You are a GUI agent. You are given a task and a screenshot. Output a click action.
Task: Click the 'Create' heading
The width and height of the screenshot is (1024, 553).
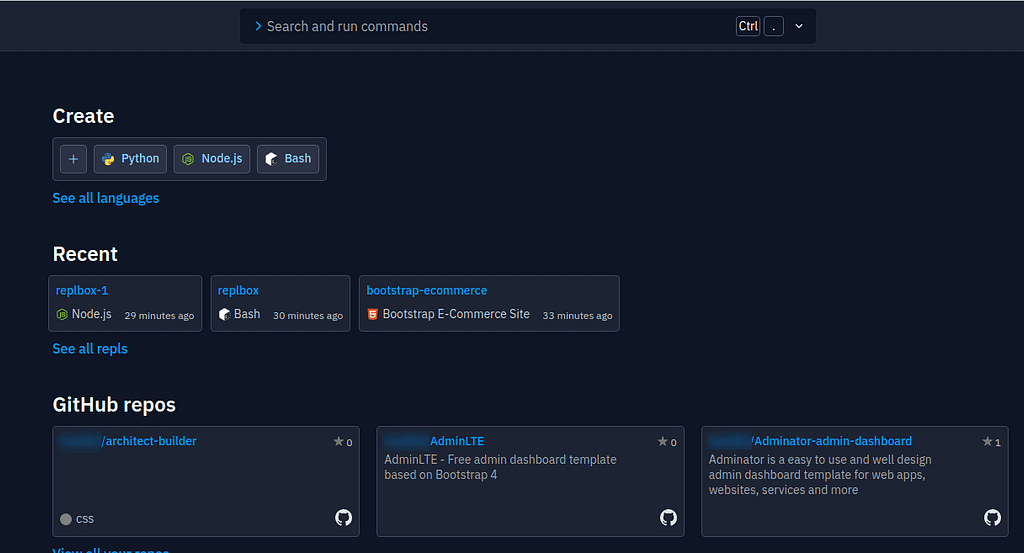pyautogui.click(x=83, y=116)
